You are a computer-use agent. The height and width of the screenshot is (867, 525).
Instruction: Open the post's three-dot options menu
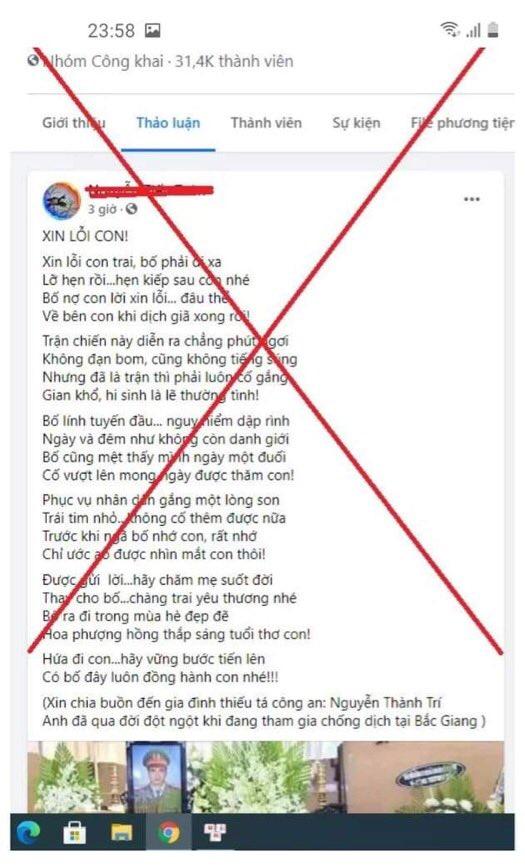point(472,199)
